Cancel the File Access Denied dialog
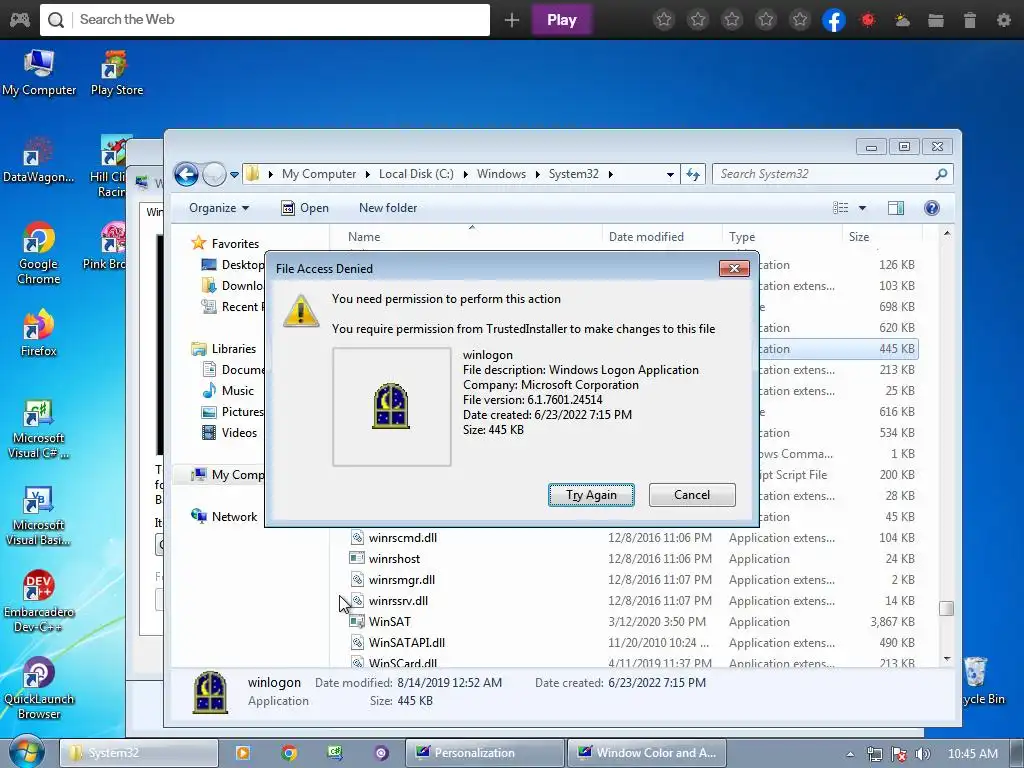Image resolution: width=1024 pixels, height=768 pixels. (692, 495)
